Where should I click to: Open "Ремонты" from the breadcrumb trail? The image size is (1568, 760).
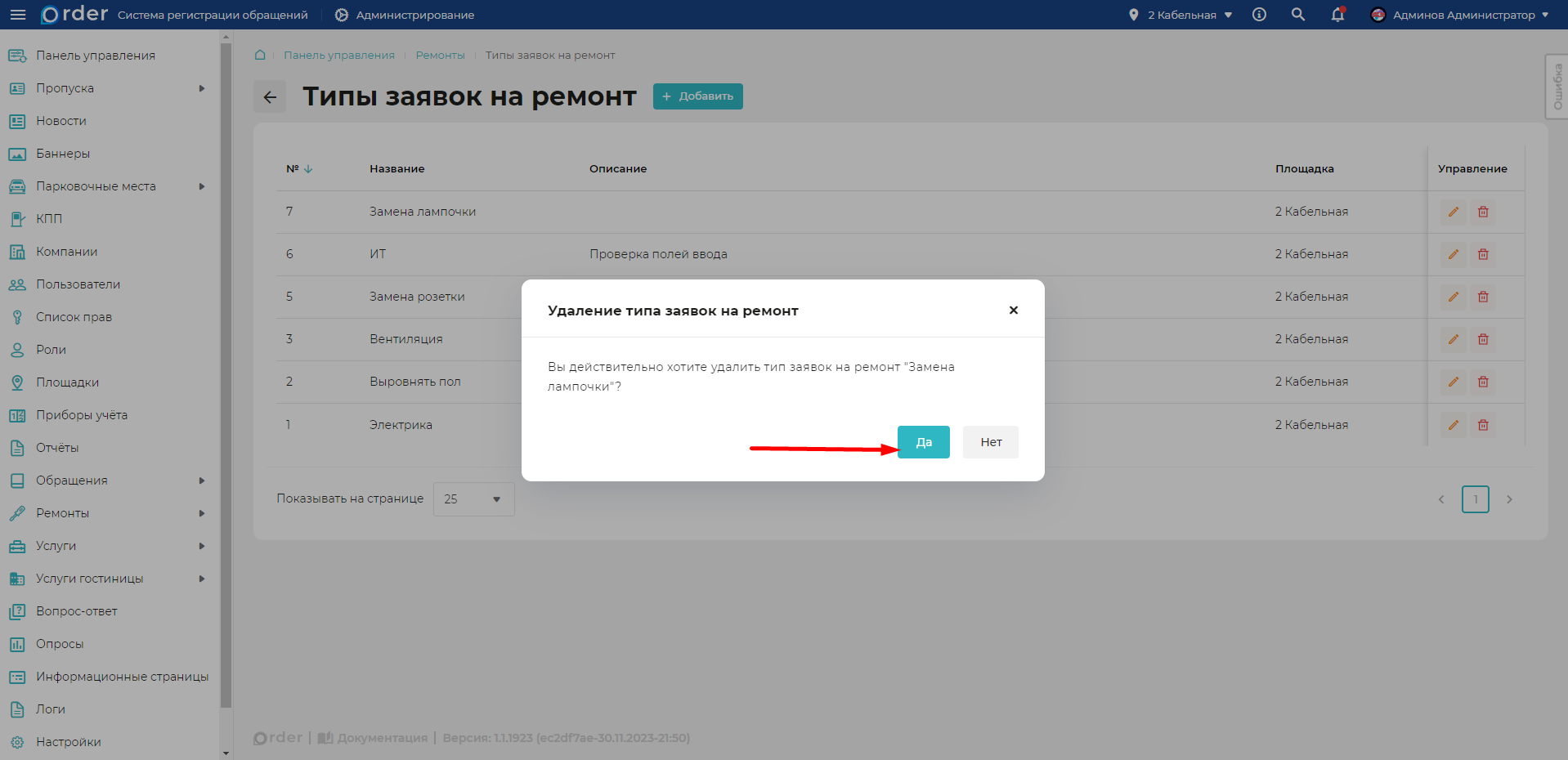click(440, 55)
